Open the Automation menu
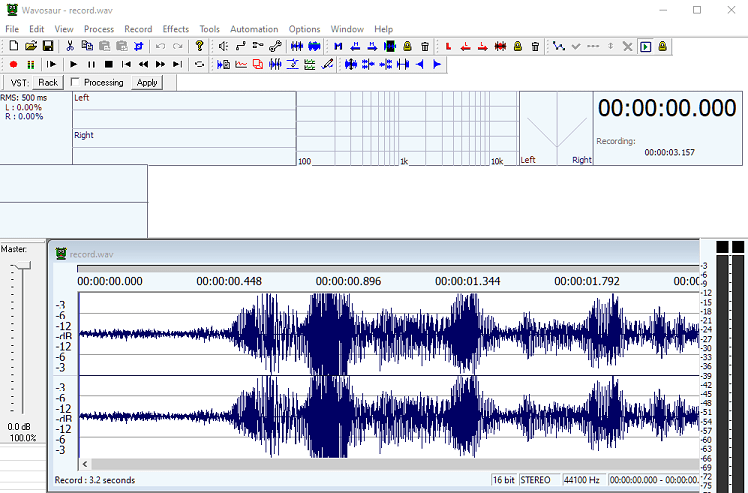The image size is (748, 493). (254, 29)
